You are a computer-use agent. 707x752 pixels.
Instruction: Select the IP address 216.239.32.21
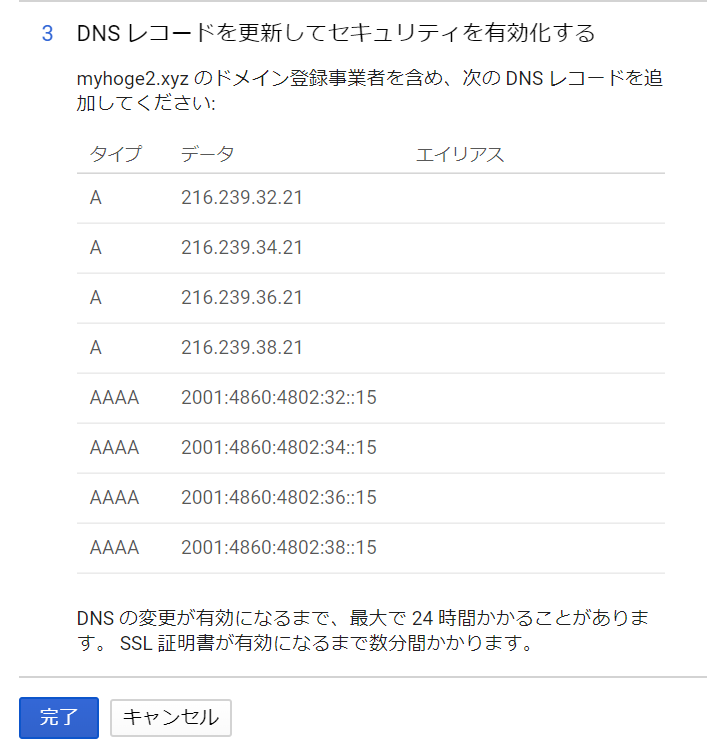point(241,198)
